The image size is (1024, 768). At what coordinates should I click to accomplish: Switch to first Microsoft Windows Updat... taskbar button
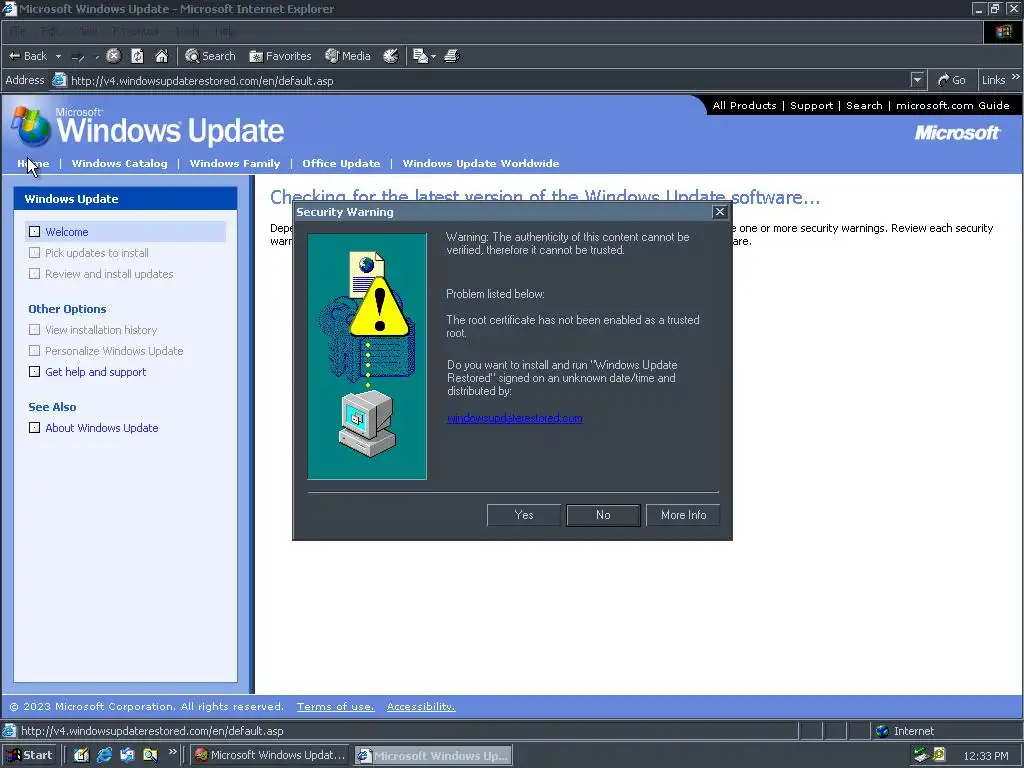(x=270, y=755)
